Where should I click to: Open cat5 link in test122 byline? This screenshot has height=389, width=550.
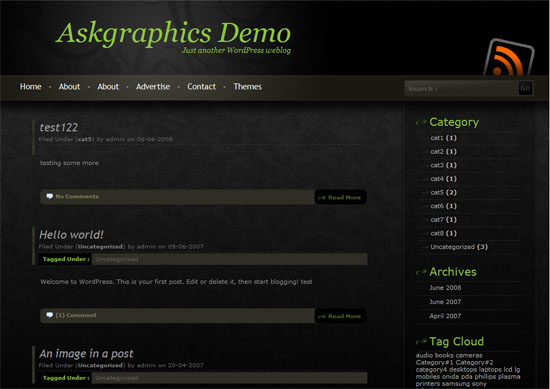tap(85, 139)
